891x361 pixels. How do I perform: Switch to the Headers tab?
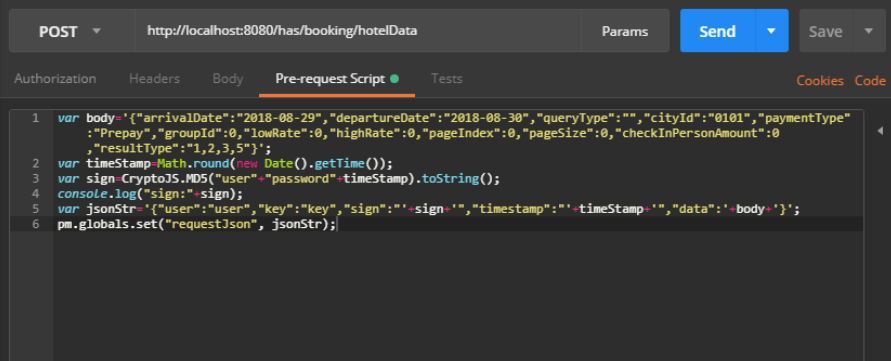point(155,79)
